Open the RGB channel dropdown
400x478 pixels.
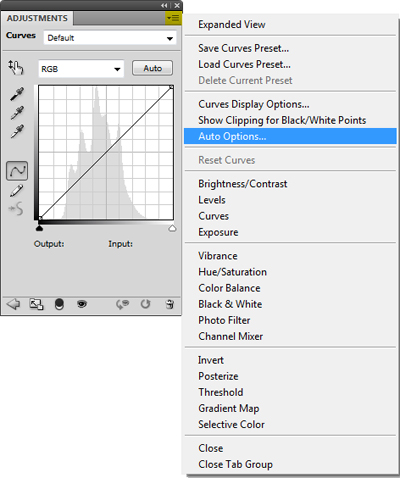(x=81, y=69)
